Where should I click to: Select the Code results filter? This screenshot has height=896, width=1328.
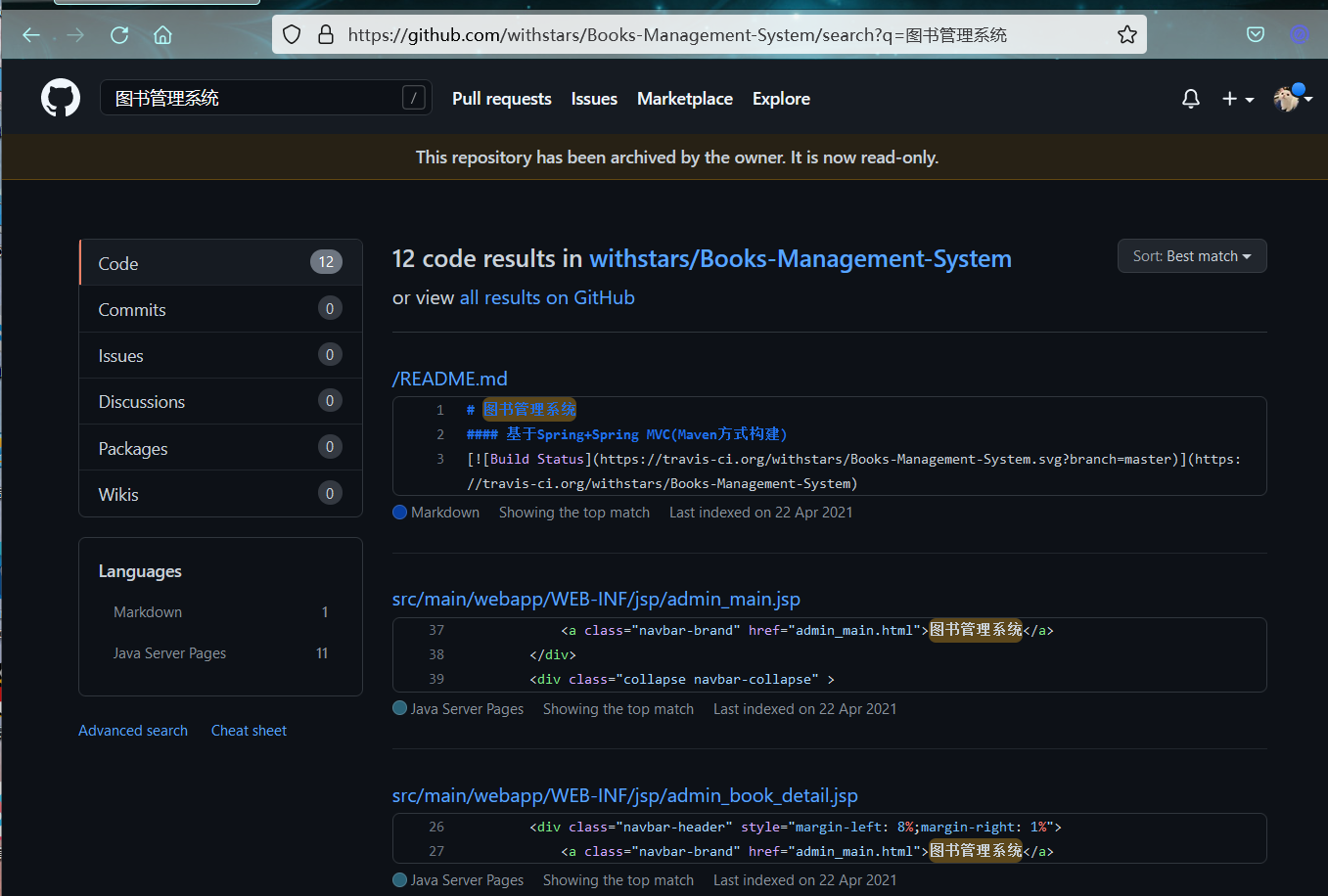(x=220, y=263)
